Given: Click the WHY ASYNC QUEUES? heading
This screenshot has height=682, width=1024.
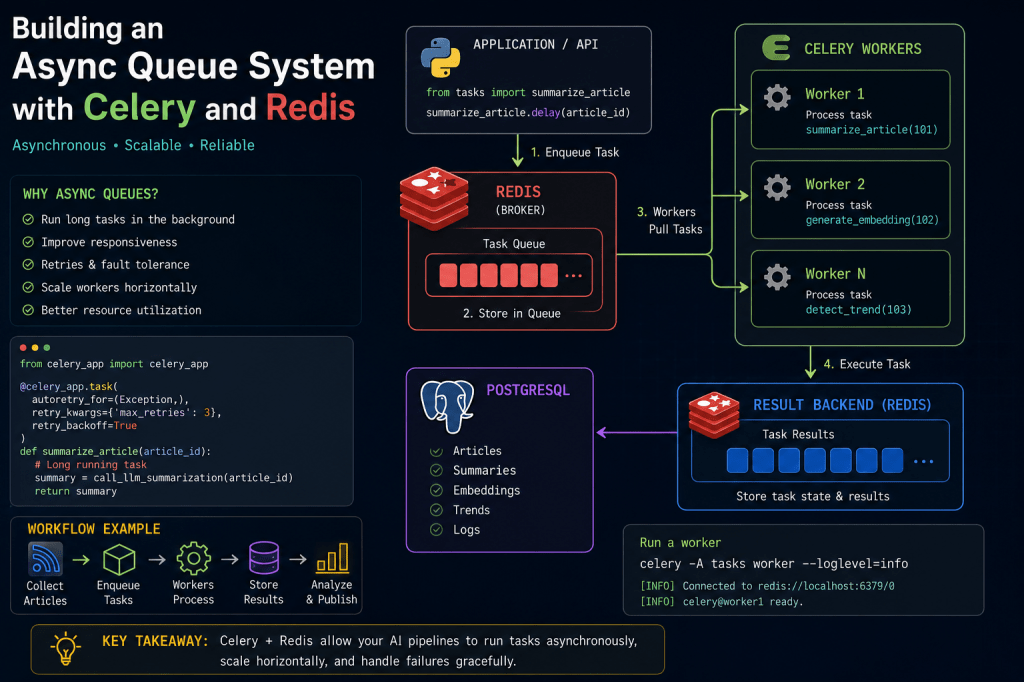Looking at the screenshot, I should click(91, 194).
